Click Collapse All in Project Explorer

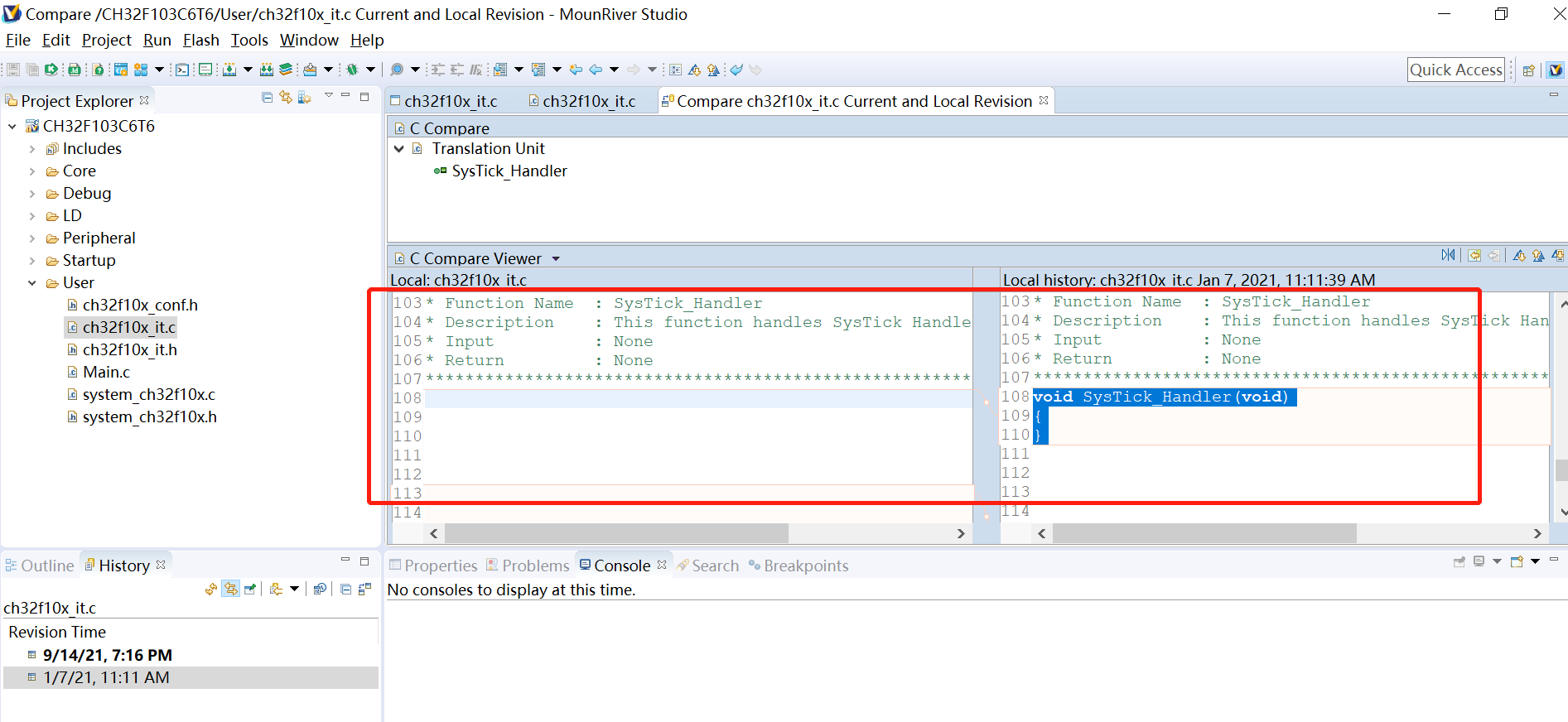pyautogui.click(x=267, y=98)
